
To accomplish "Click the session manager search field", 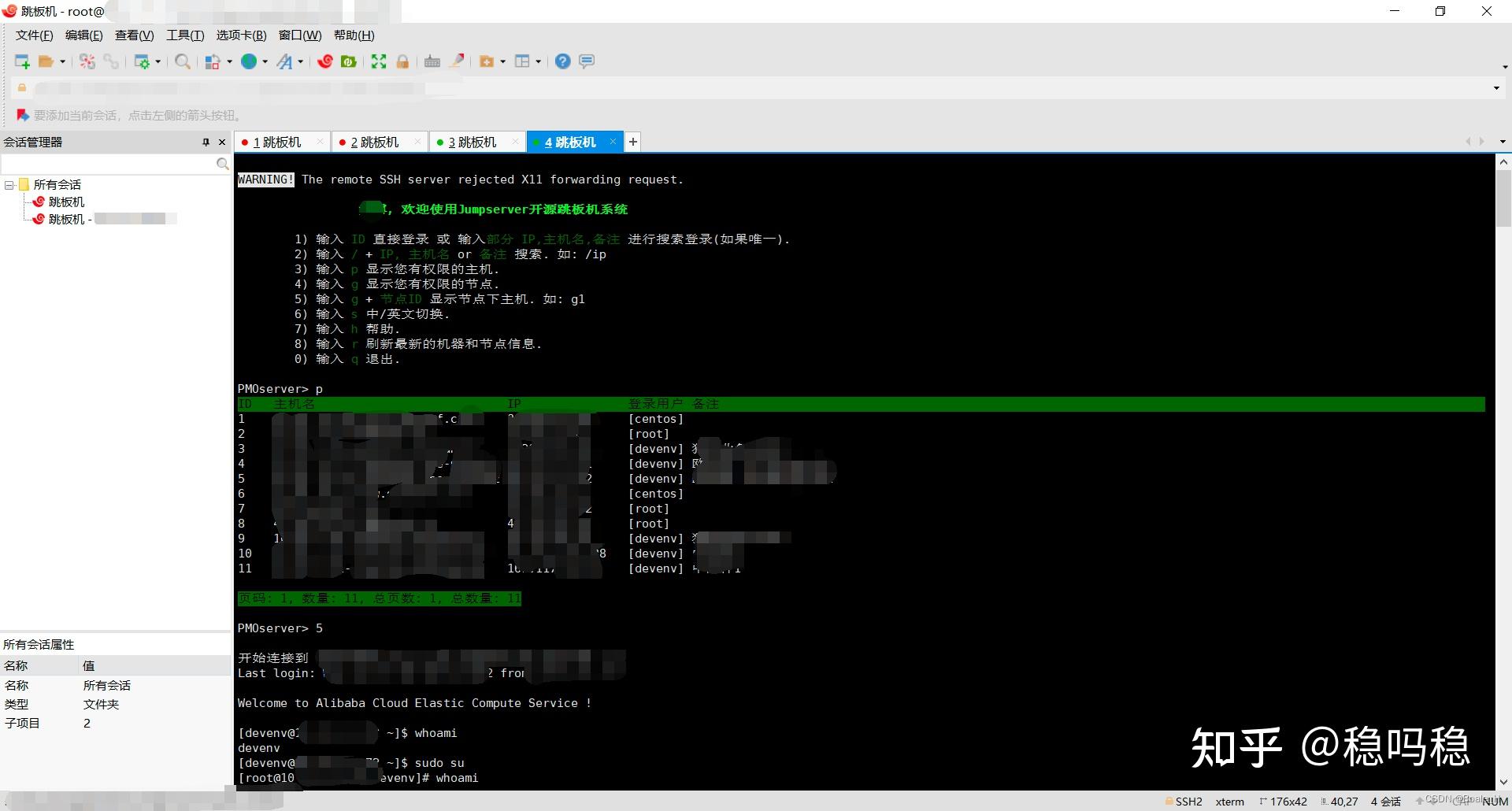I will tap(109, 164).
